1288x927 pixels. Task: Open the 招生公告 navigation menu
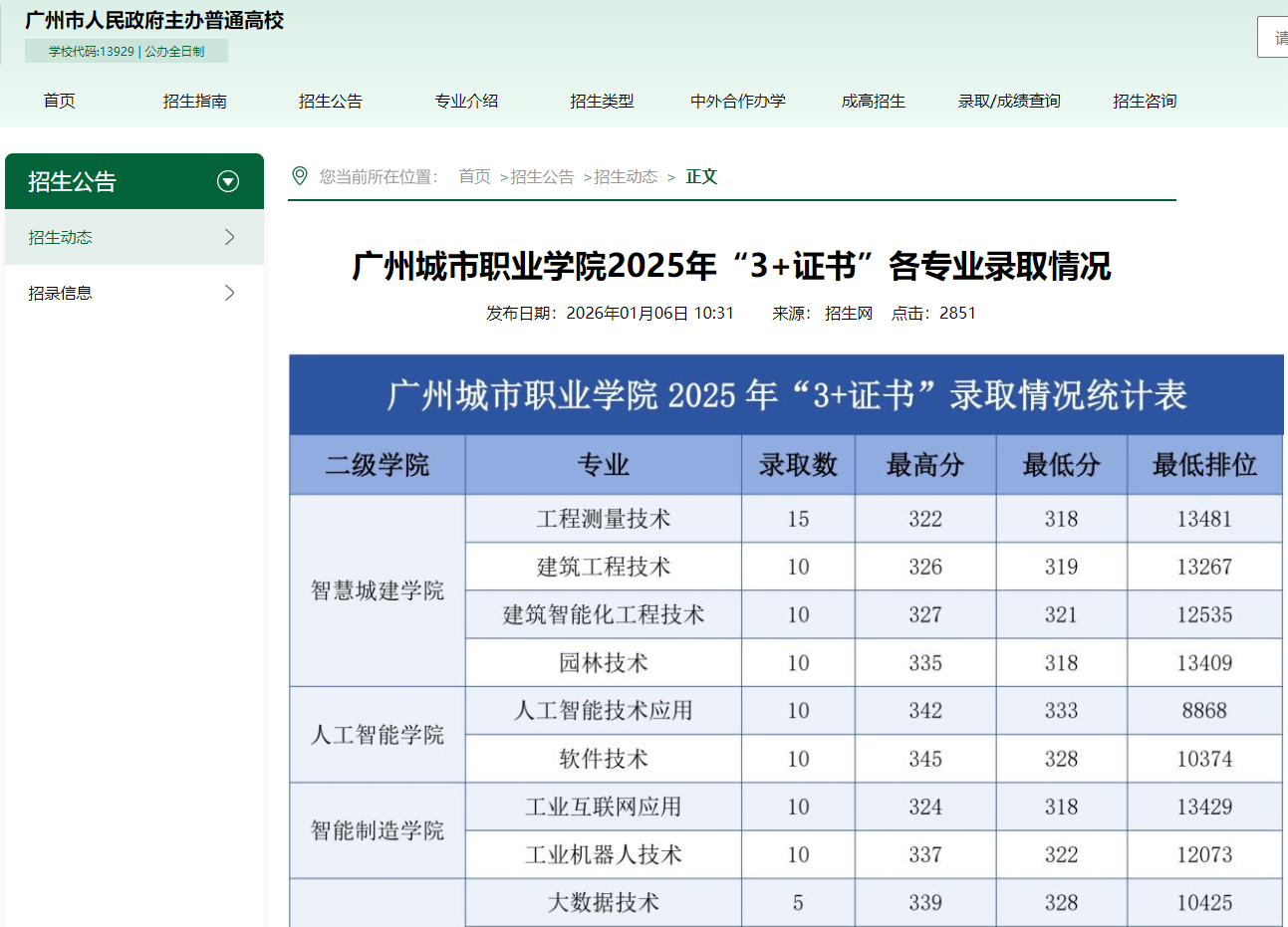331,101
